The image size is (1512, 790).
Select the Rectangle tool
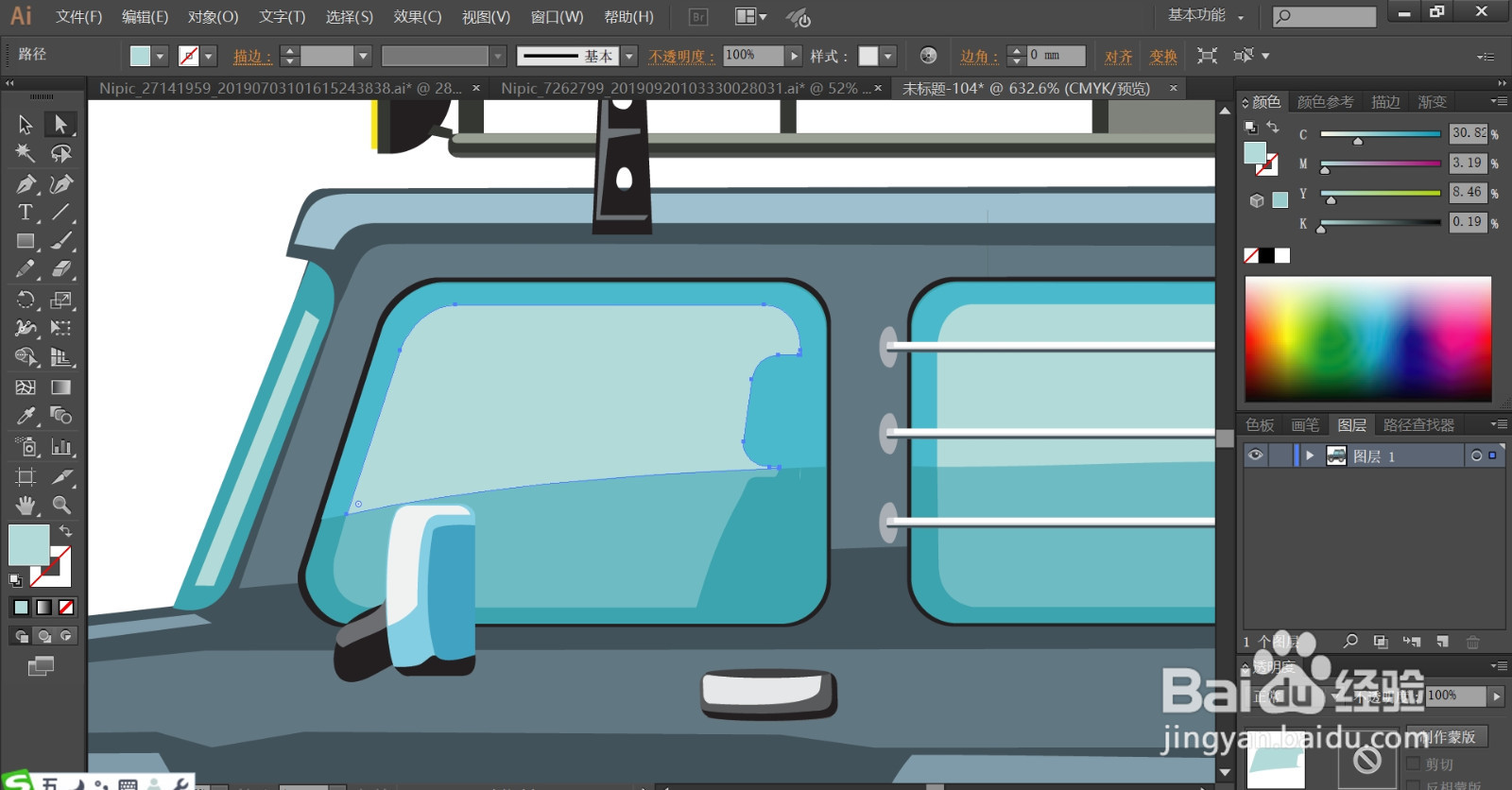pos(26,242)
